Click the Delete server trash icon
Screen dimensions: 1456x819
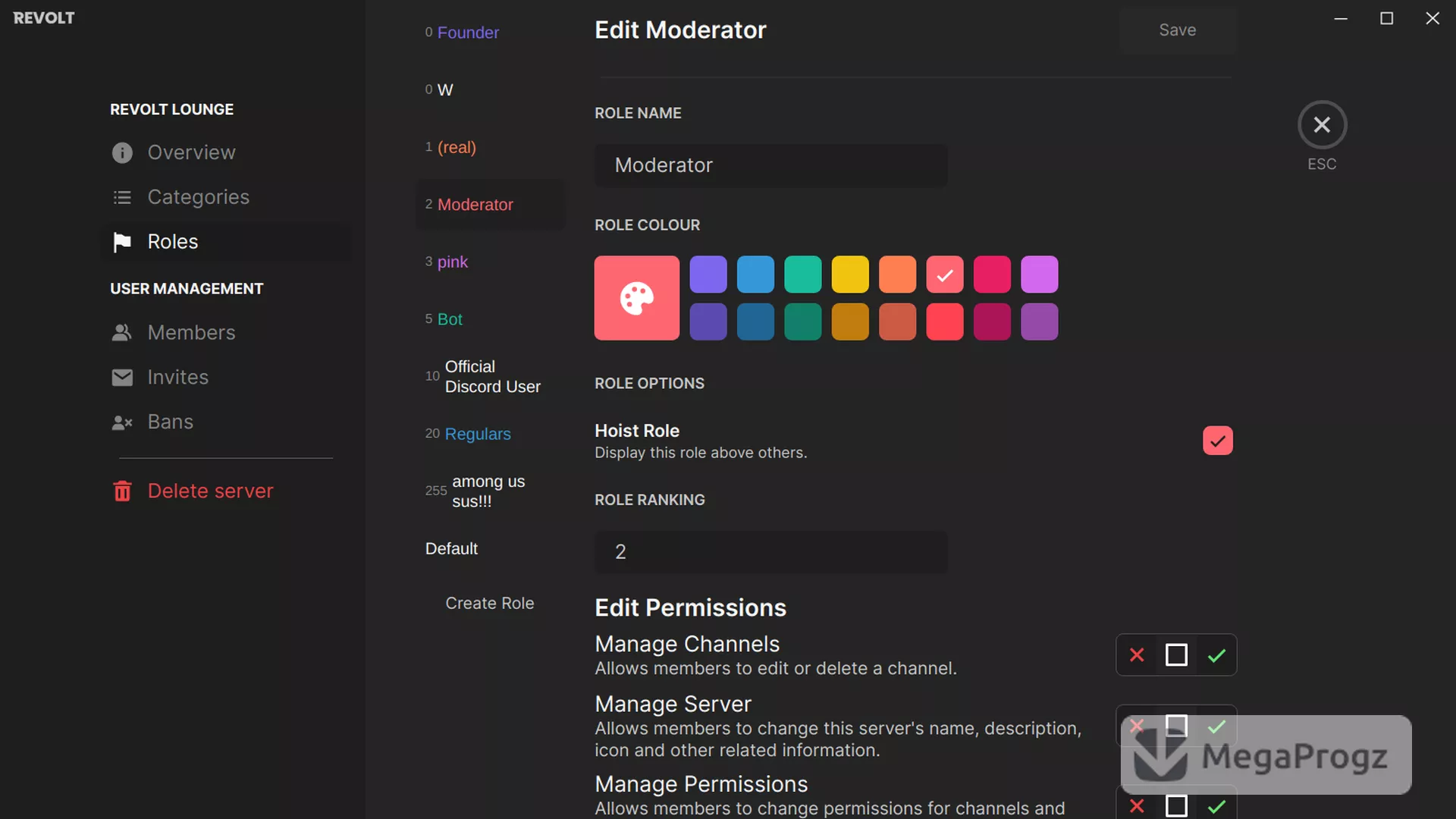[x=122, y=491]
